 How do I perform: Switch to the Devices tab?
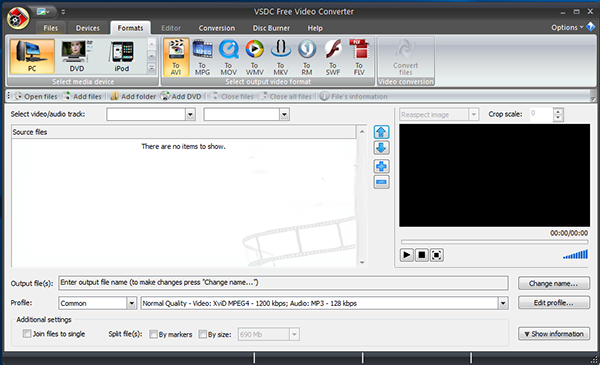(88, 28)
